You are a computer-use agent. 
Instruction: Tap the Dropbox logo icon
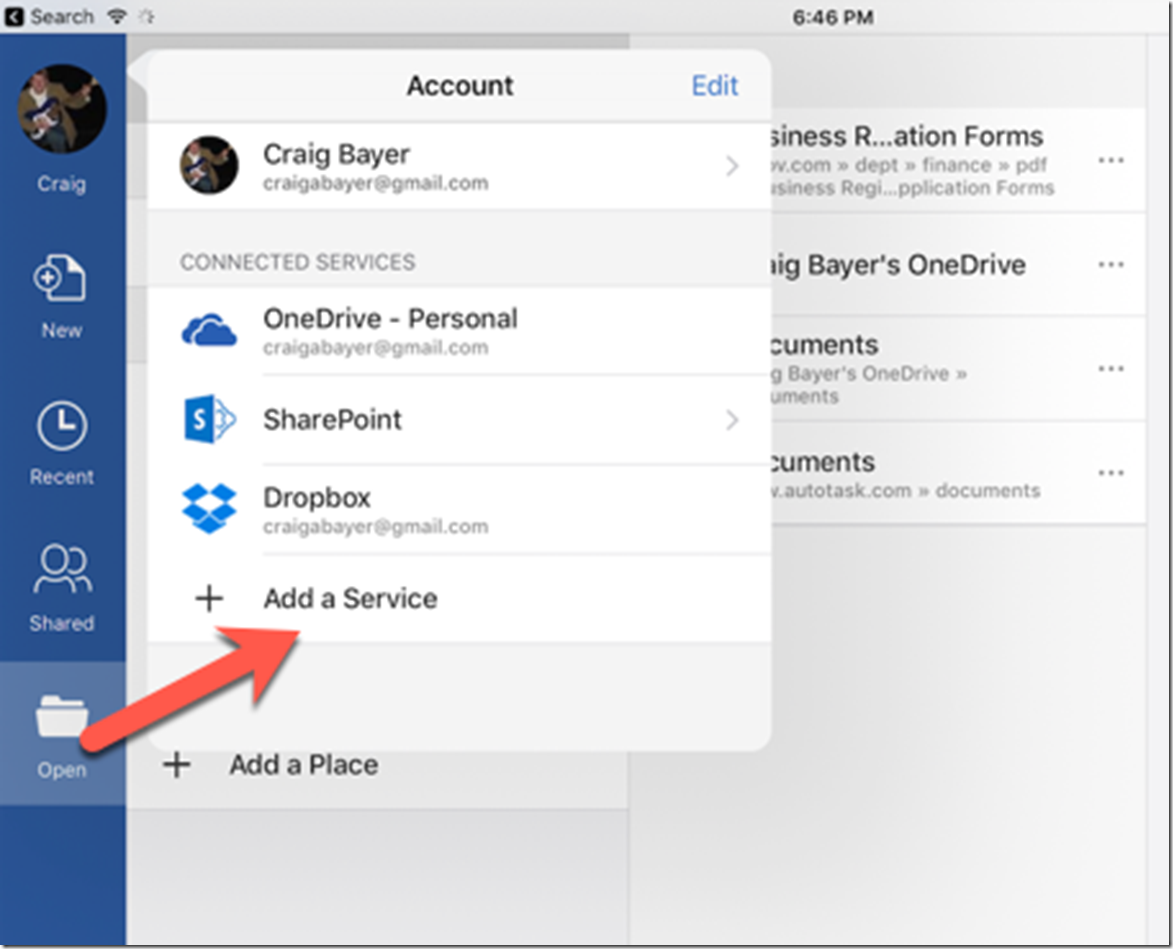(209, 509)
